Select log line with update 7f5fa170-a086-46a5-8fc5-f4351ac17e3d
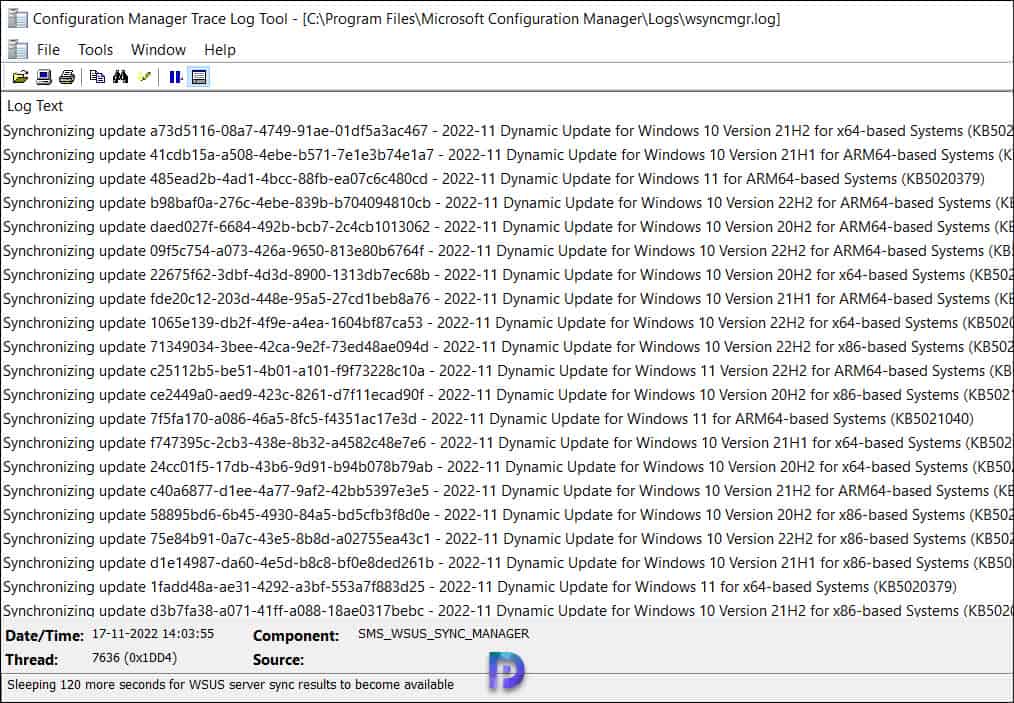The width and height of the screenshot is (1014, 703). pos(507,419)
